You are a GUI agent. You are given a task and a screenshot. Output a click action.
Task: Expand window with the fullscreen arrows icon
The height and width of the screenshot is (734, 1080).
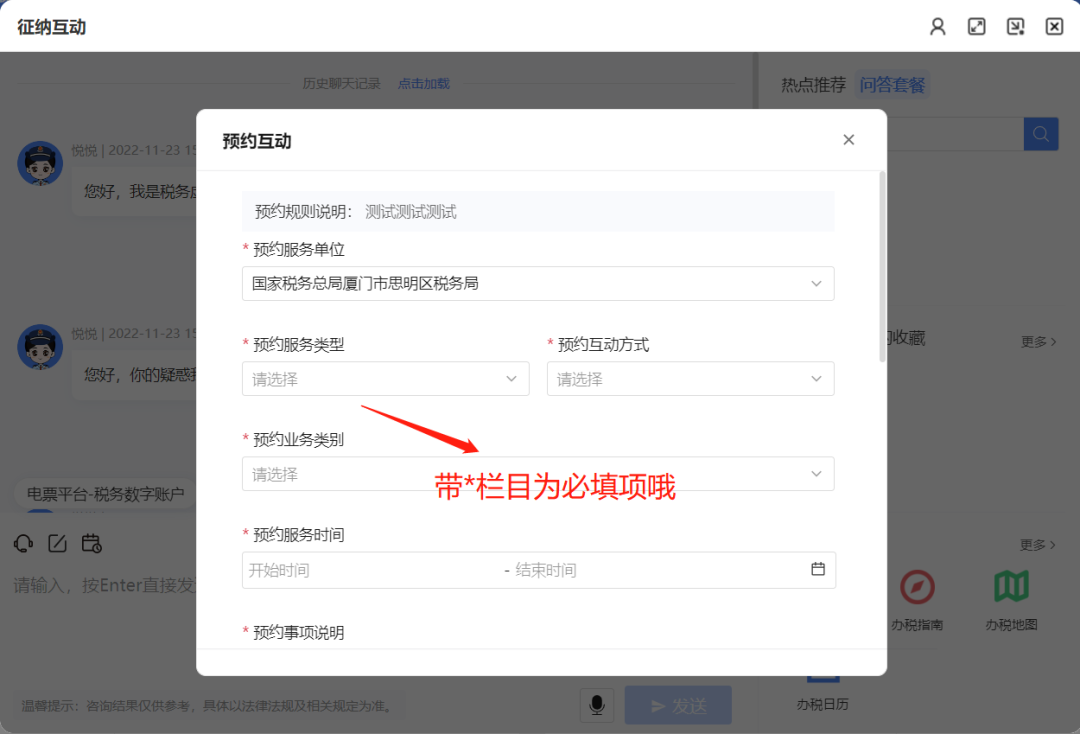977,27
